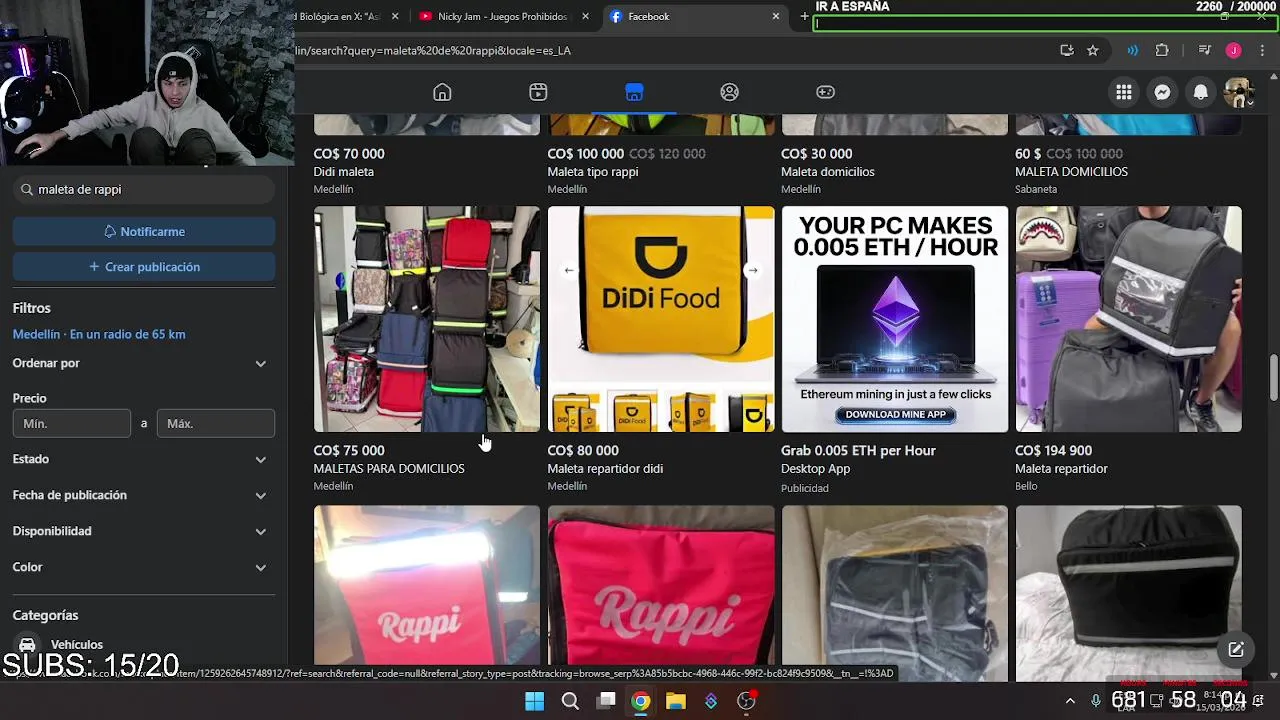Screen dimensions: 1280x720
Task: Open the Maleta repartidor CO$ 194 900 photo
Action: coord(1129,319)
